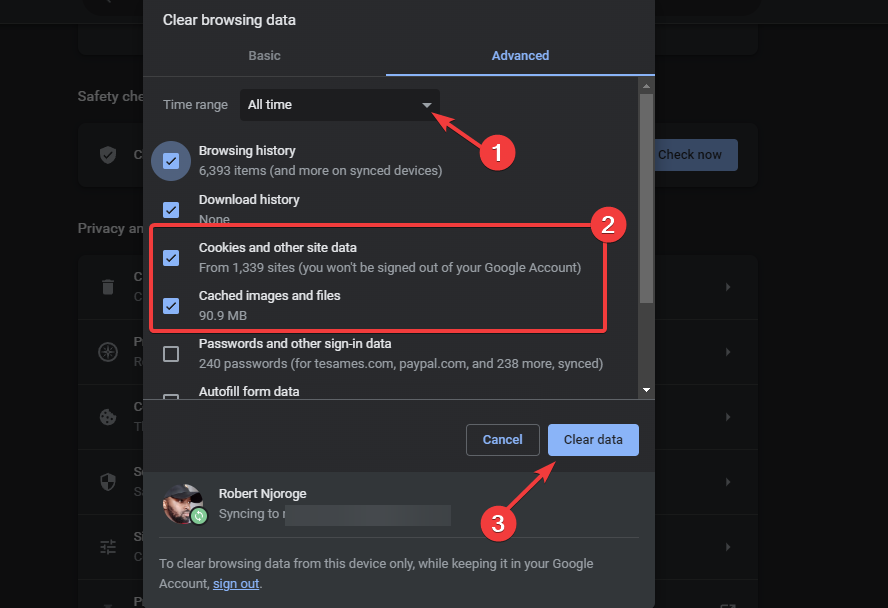This screenshot has width=888, height=608.
Task: Select the Advanced tab
Action: point(520,56)
